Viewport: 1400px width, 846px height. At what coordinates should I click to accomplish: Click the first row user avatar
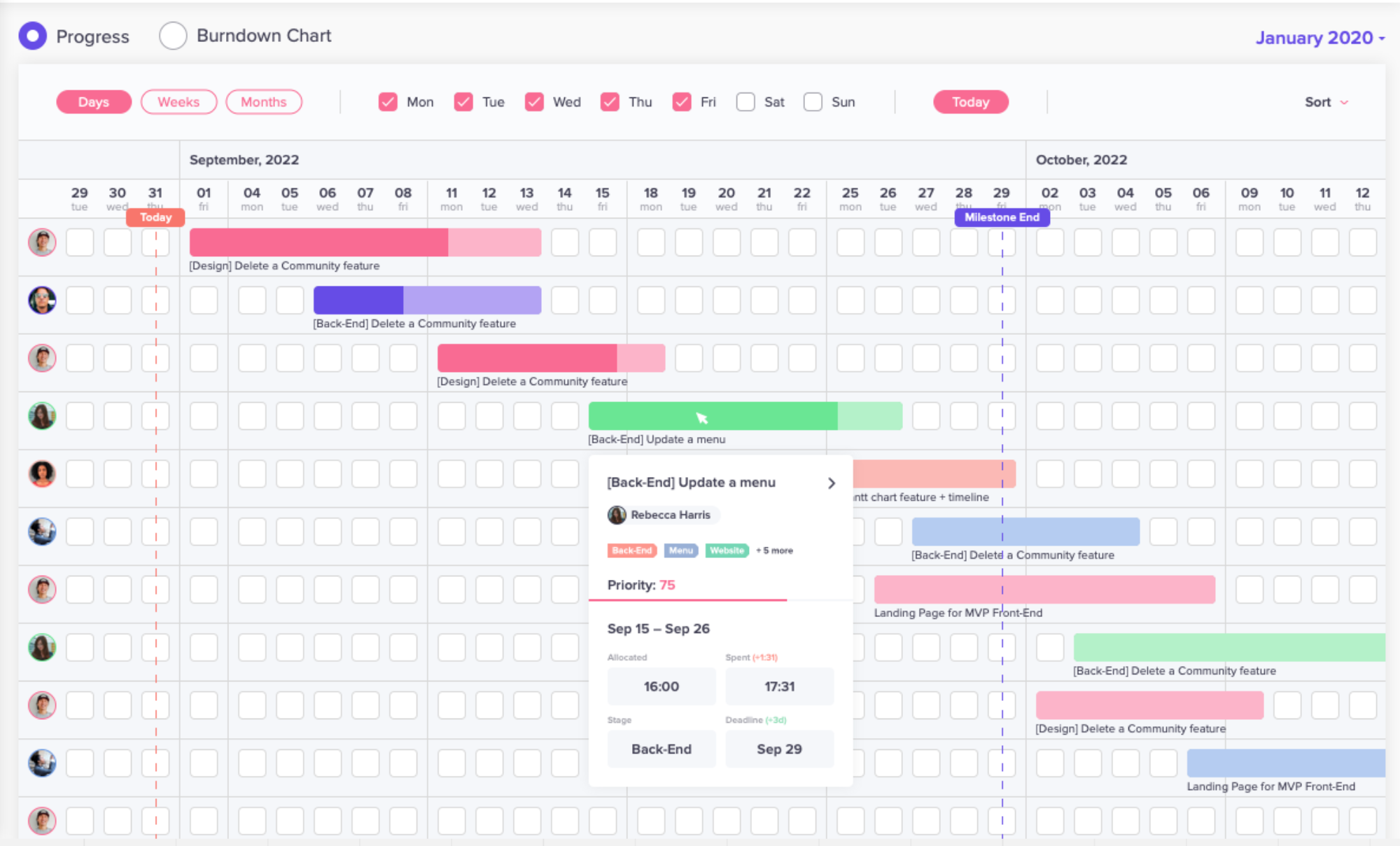[x=42, y=242]
